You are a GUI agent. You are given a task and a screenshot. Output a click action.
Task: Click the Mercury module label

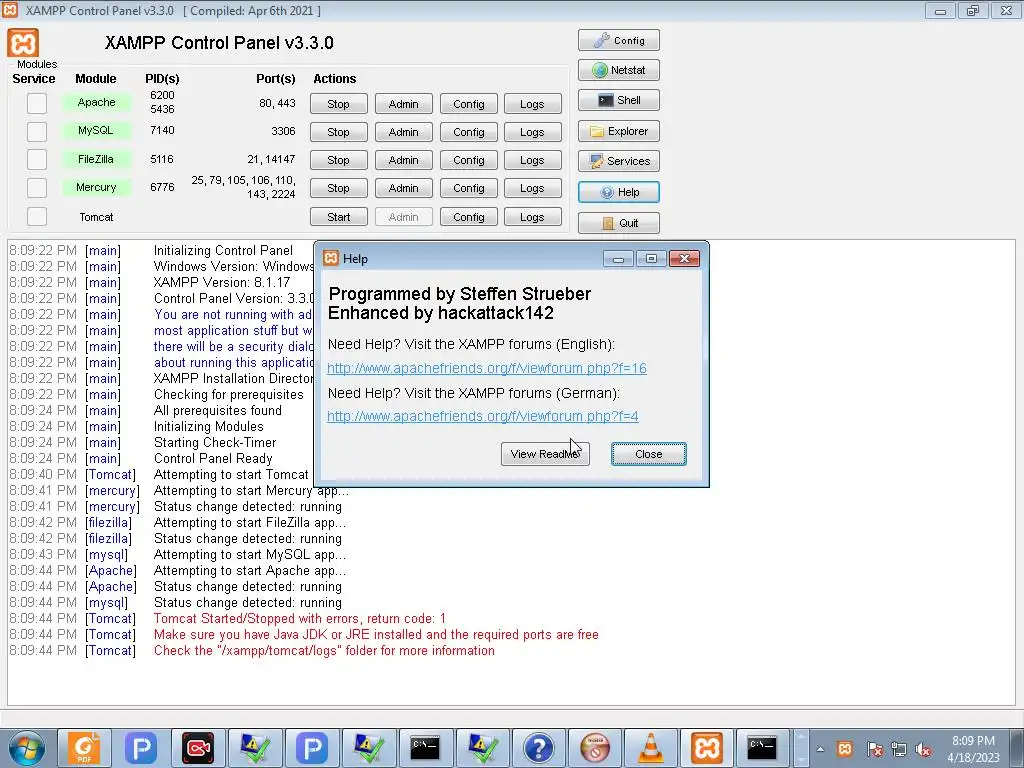coord(96,187)
